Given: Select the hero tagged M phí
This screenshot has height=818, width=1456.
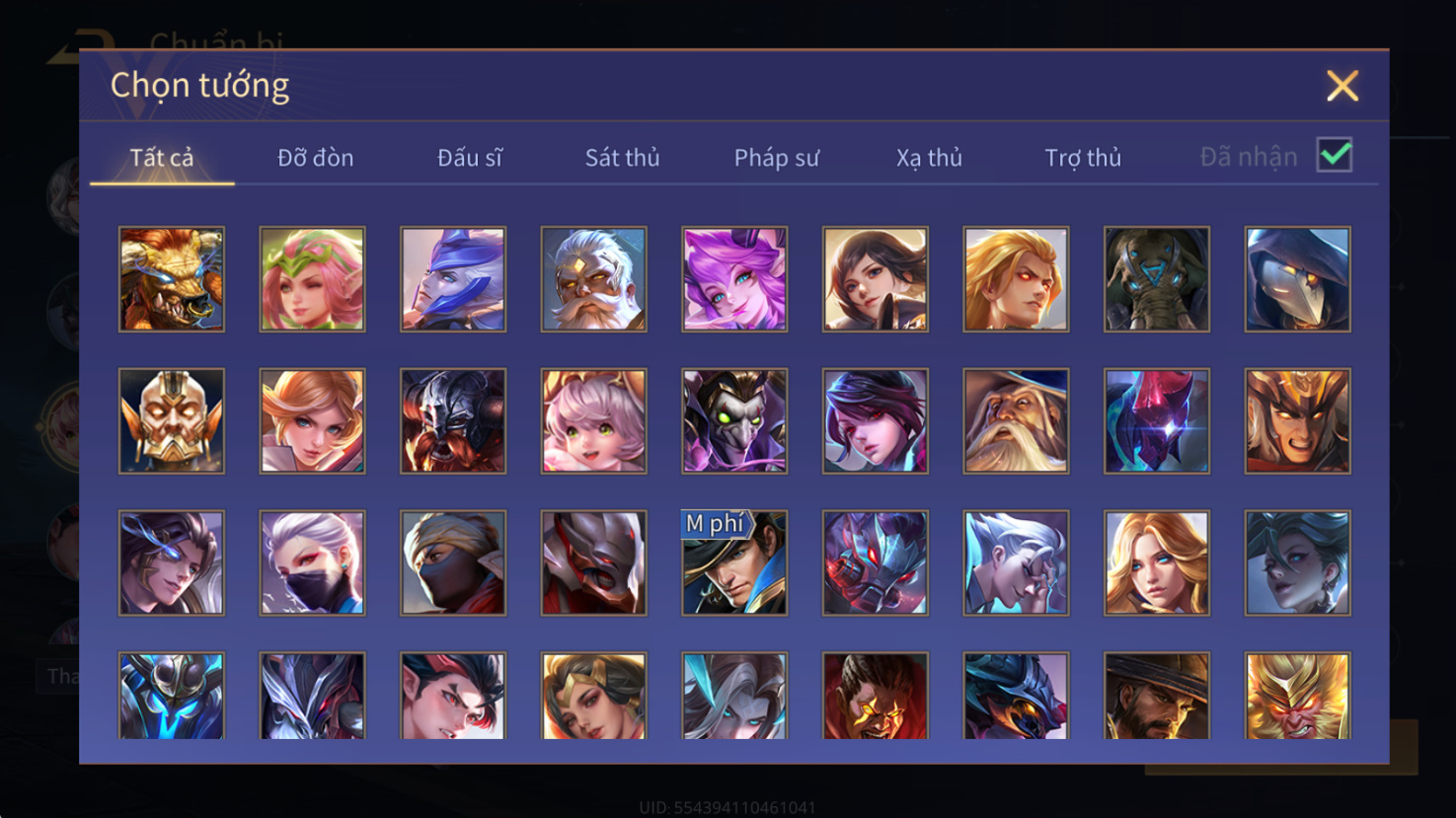Looking at the screenshot, I should [734, 563].
